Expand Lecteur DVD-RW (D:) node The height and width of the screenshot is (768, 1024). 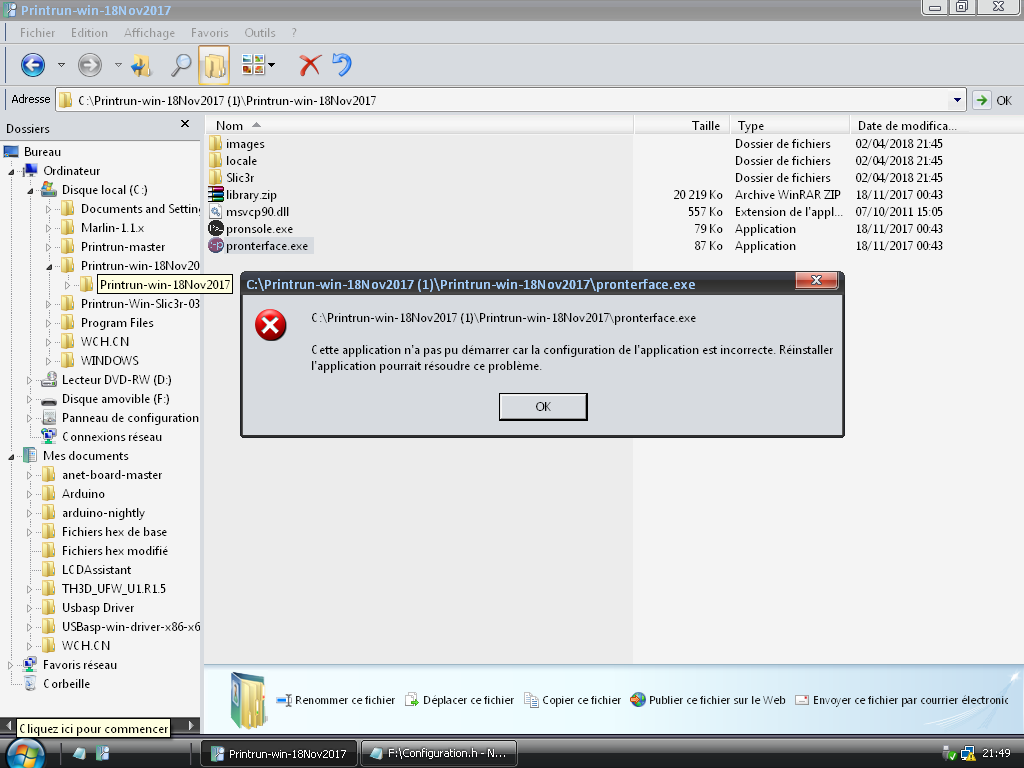tap(30, 380)
